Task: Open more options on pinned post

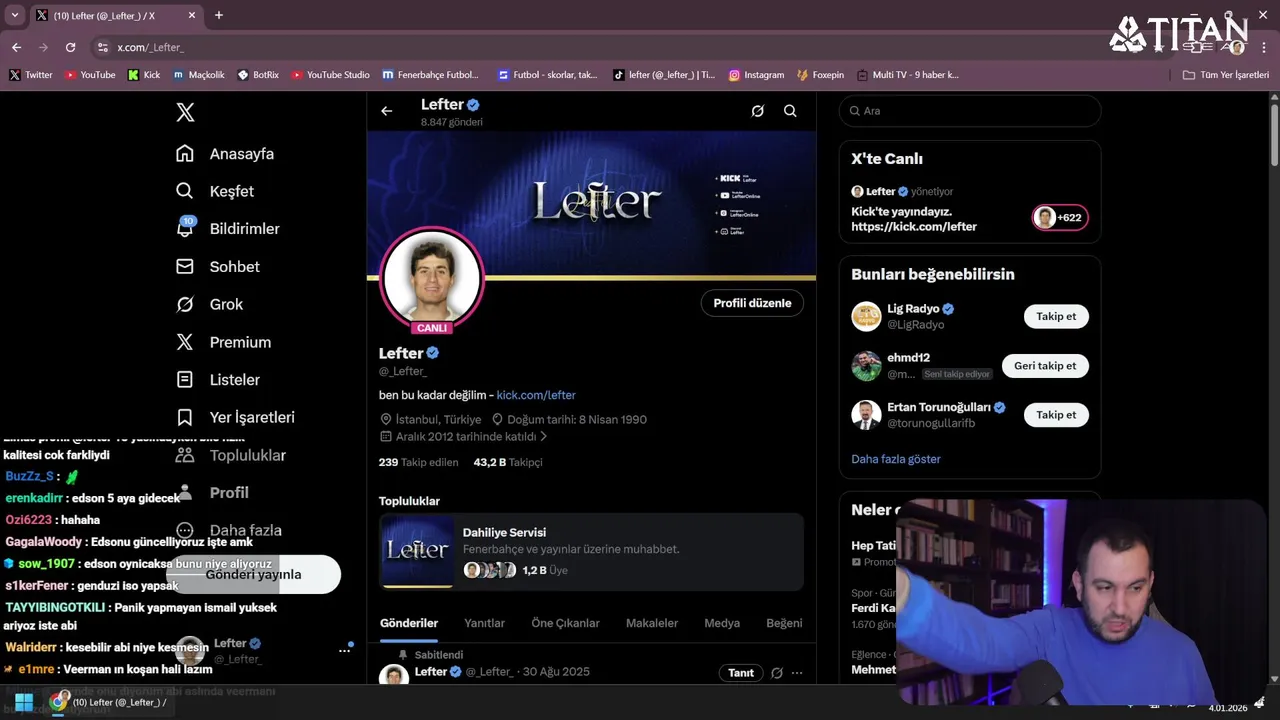Action: (797, 673)
